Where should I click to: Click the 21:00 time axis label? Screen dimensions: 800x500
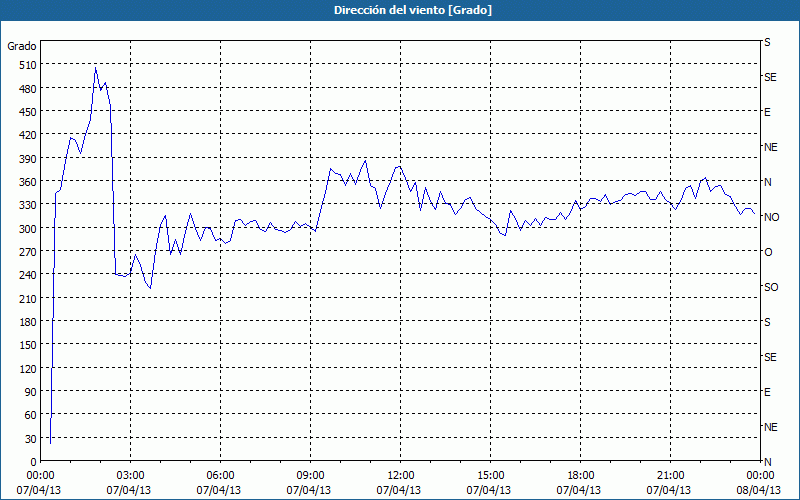(x=670, y=476)
